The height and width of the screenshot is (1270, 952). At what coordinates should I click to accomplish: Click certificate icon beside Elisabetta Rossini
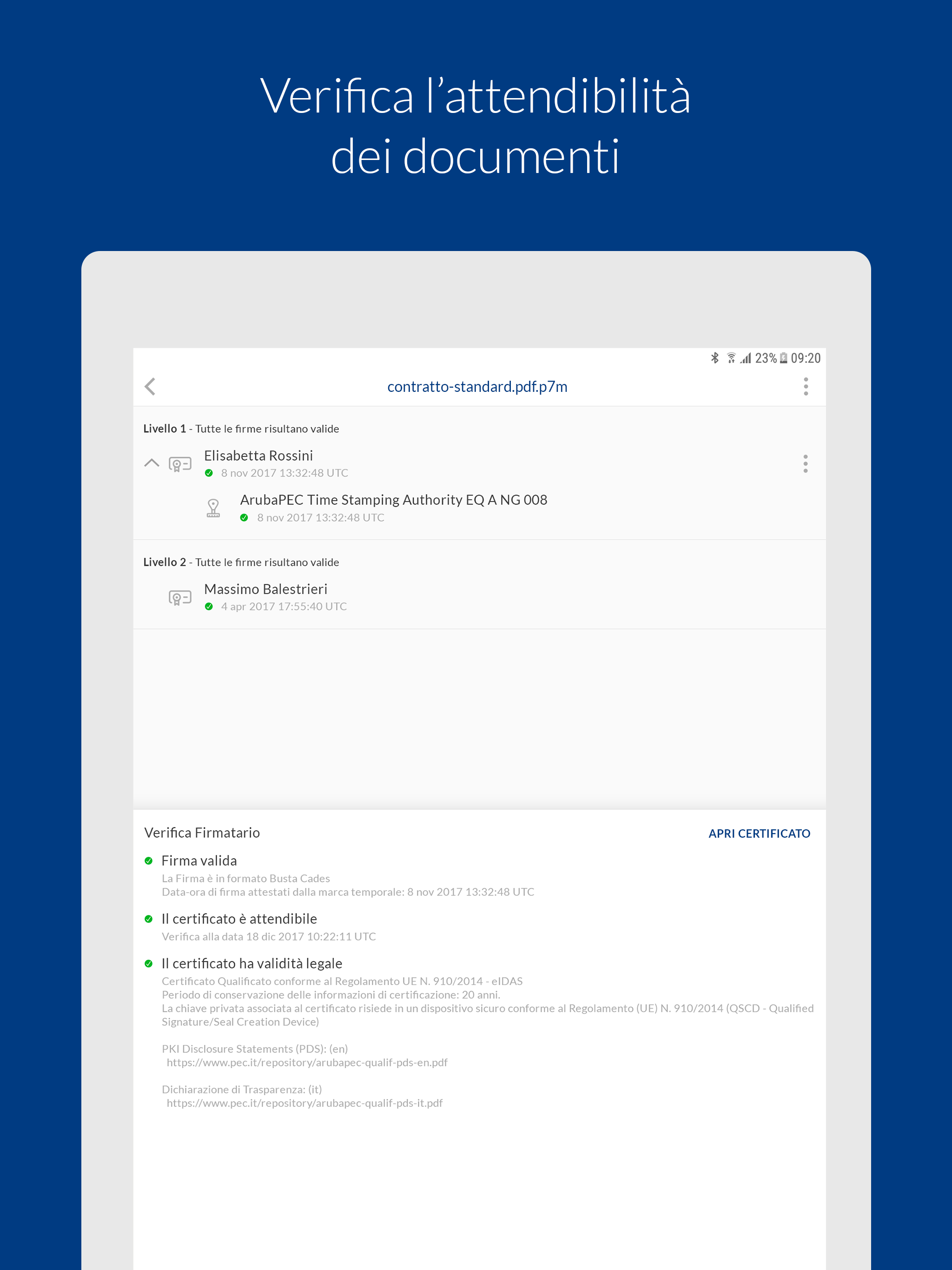pyautogui.click(x=180, y=464)
